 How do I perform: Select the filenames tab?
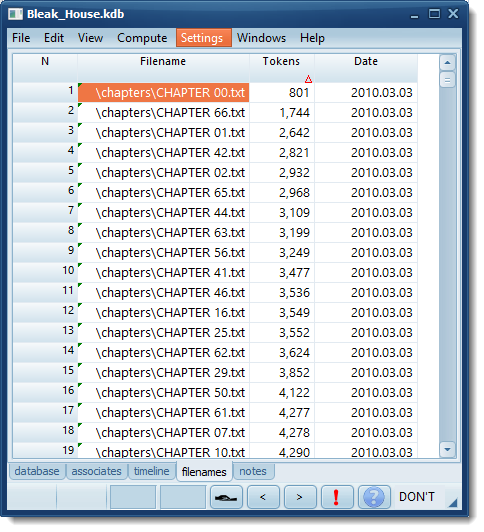point(204,472)
